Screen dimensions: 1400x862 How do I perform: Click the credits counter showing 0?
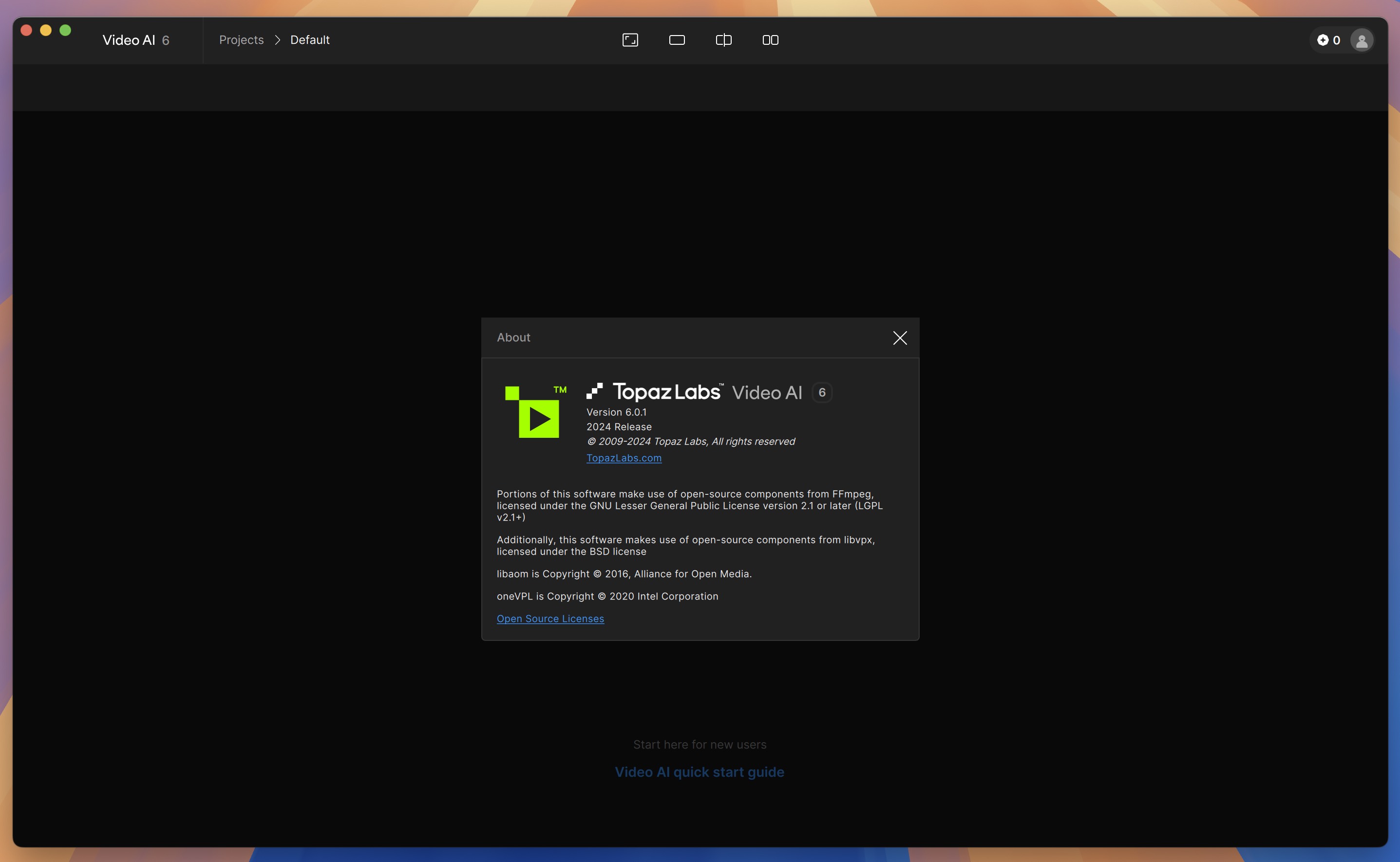pos(1329,40)
